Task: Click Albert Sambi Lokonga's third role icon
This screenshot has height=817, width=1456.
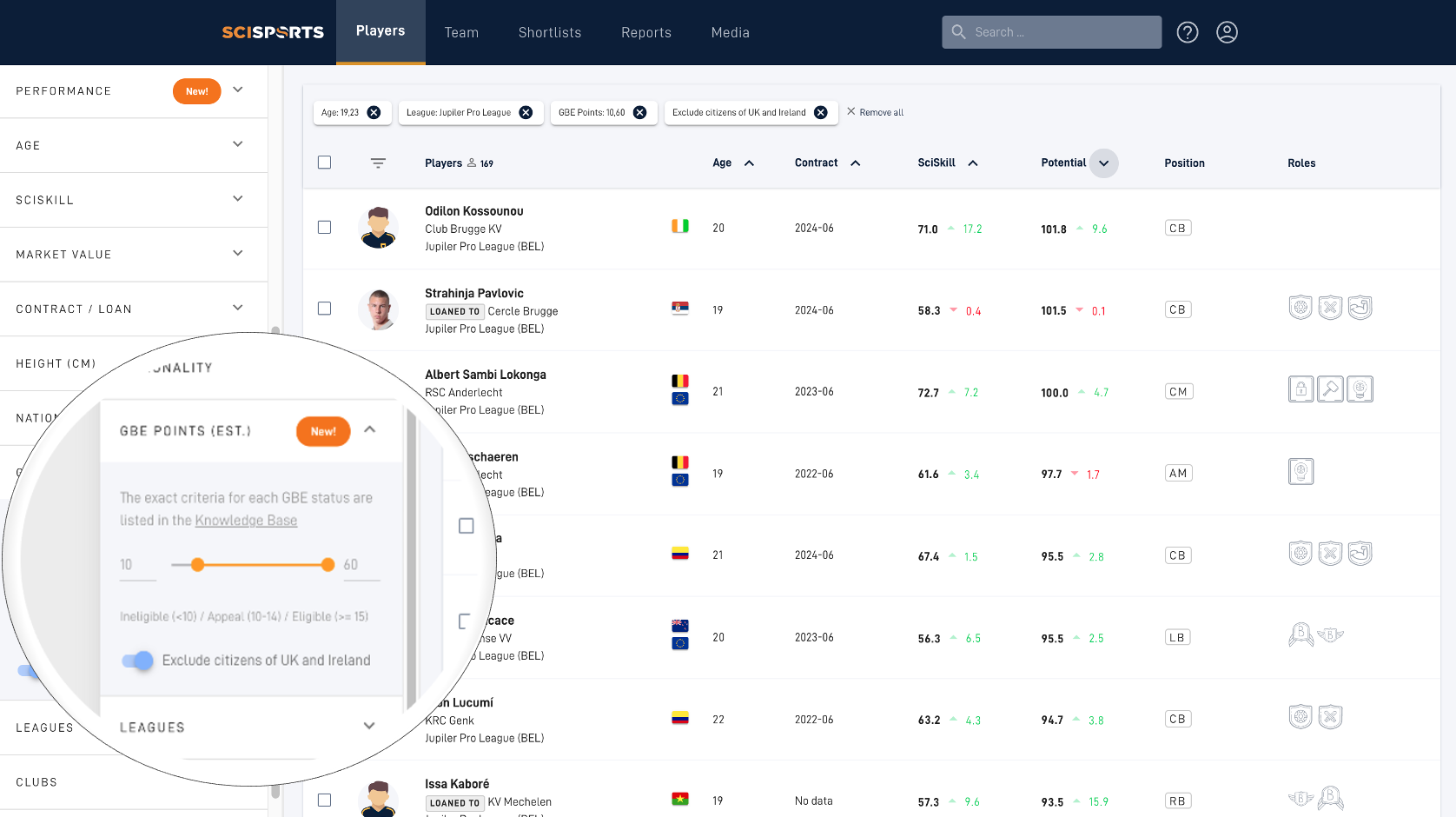Action: click(1360, 389)
